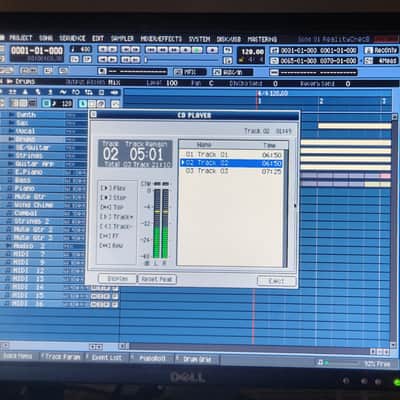The image size is (400, 400).
Task: Click FF in the CD Player controls
Action: (109, 236)
